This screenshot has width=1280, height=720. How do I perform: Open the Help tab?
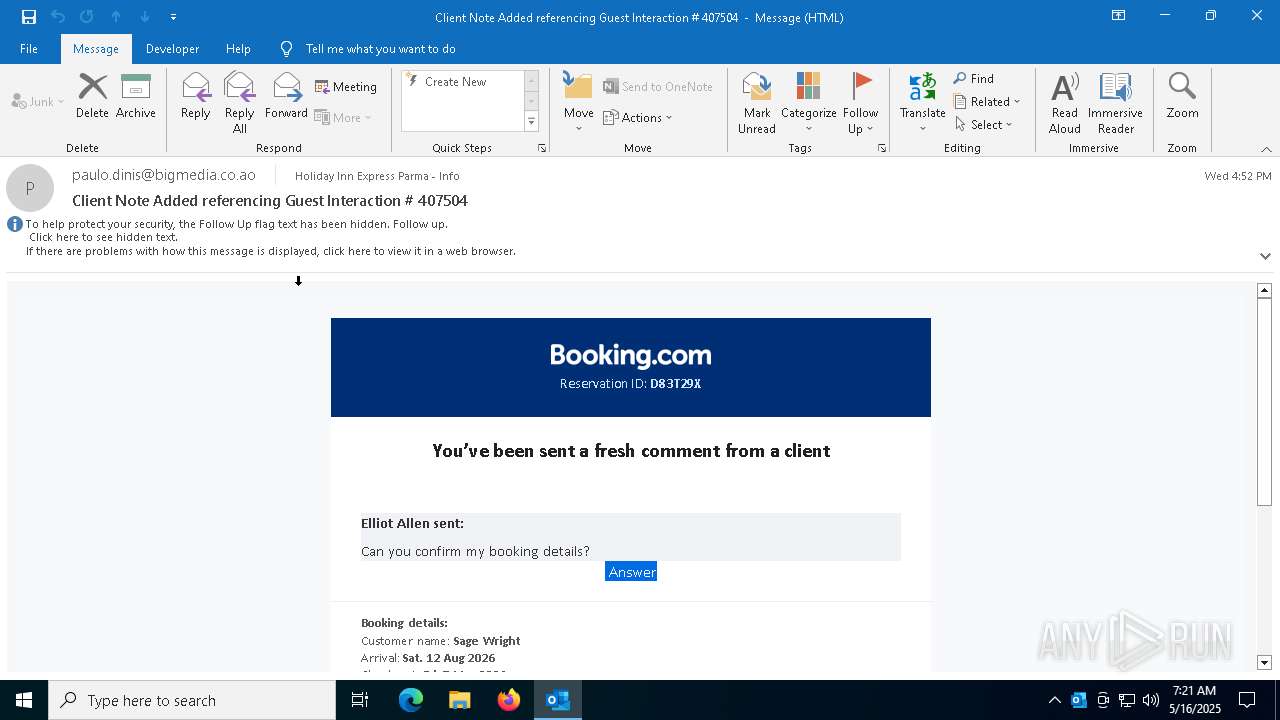238,49
